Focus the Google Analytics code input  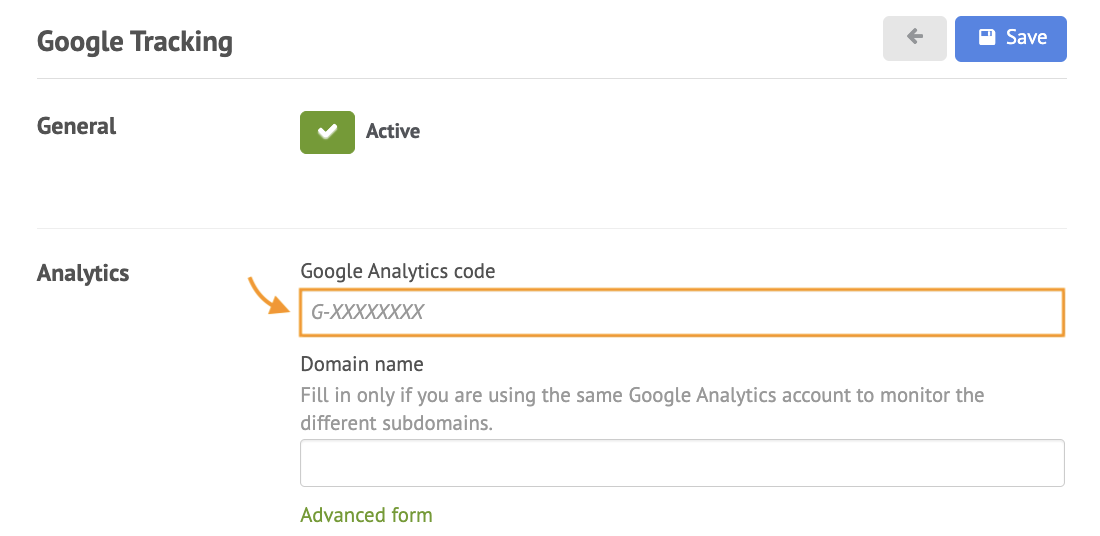[682, 312]
